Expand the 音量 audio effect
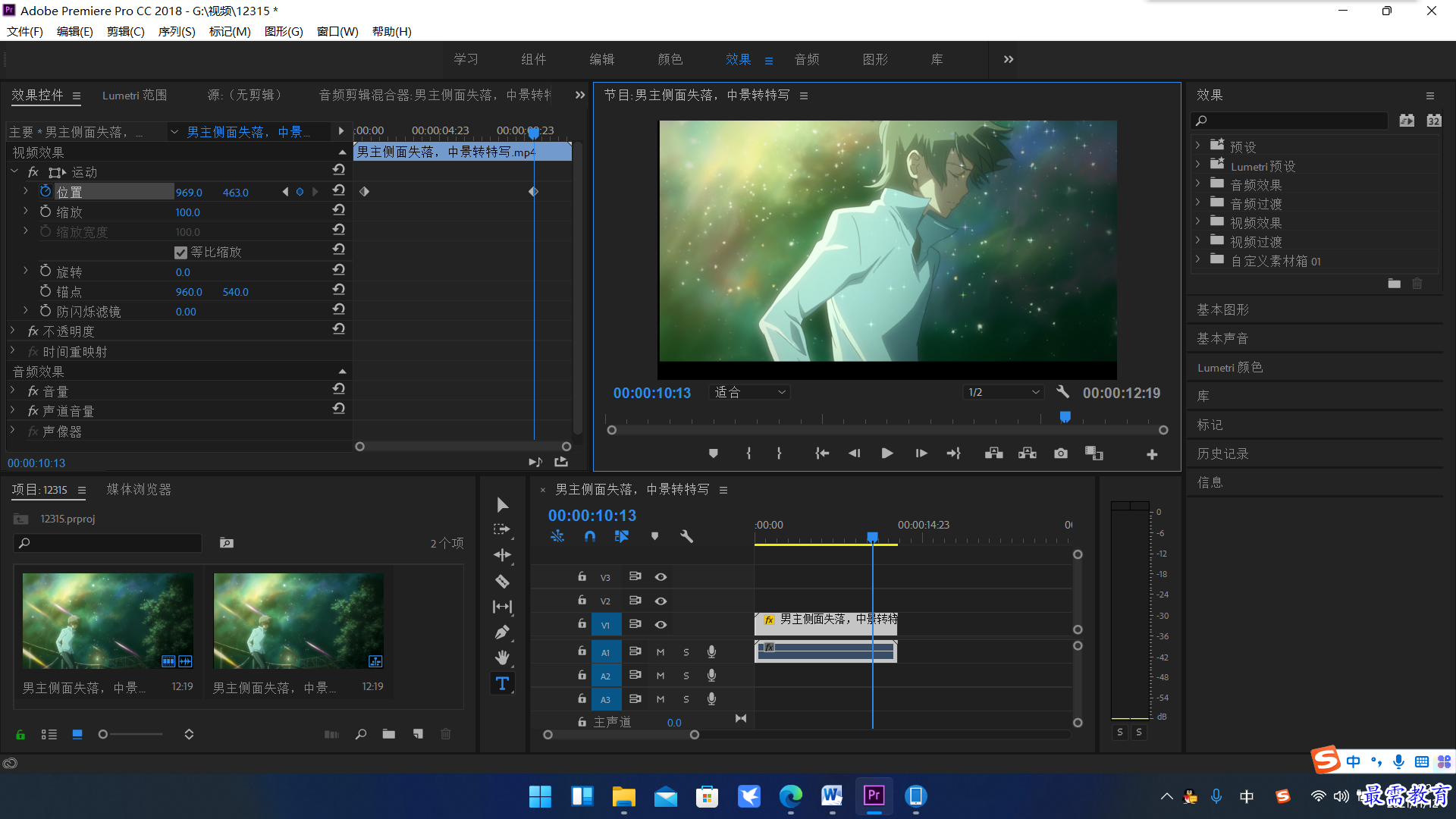The image size is (1456, 819). 13,391
